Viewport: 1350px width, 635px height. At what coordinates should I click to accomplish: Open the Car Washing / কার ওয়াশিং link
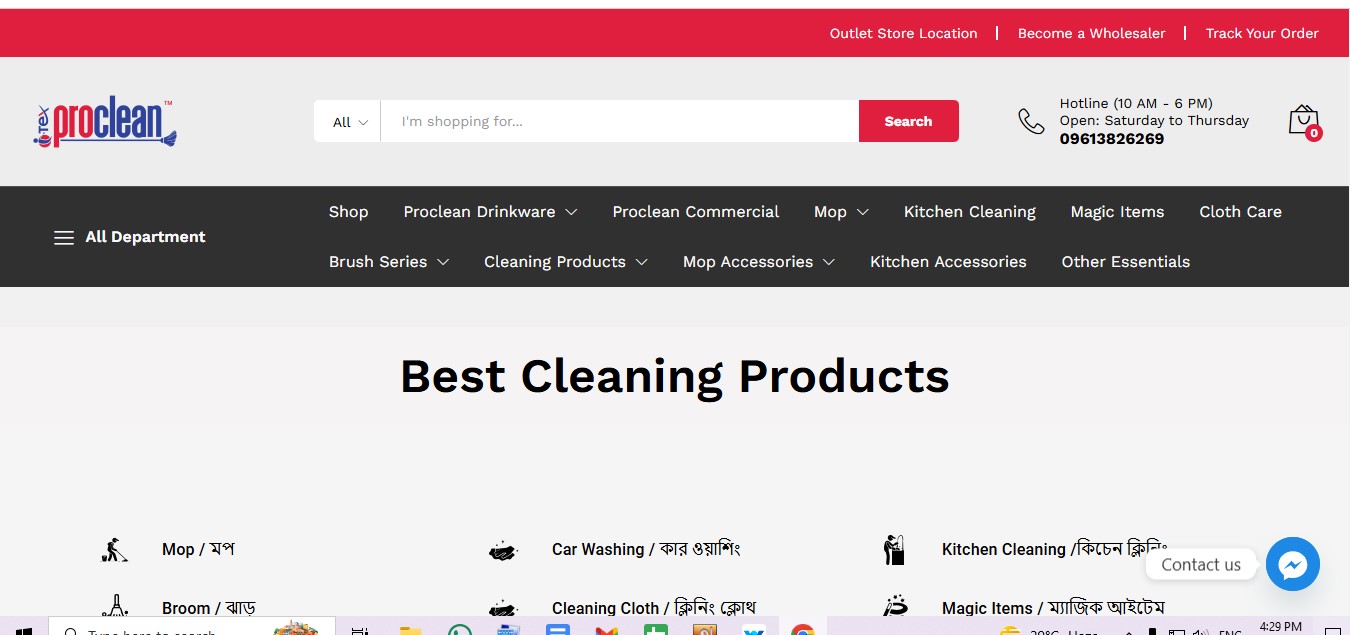[646, 549]
